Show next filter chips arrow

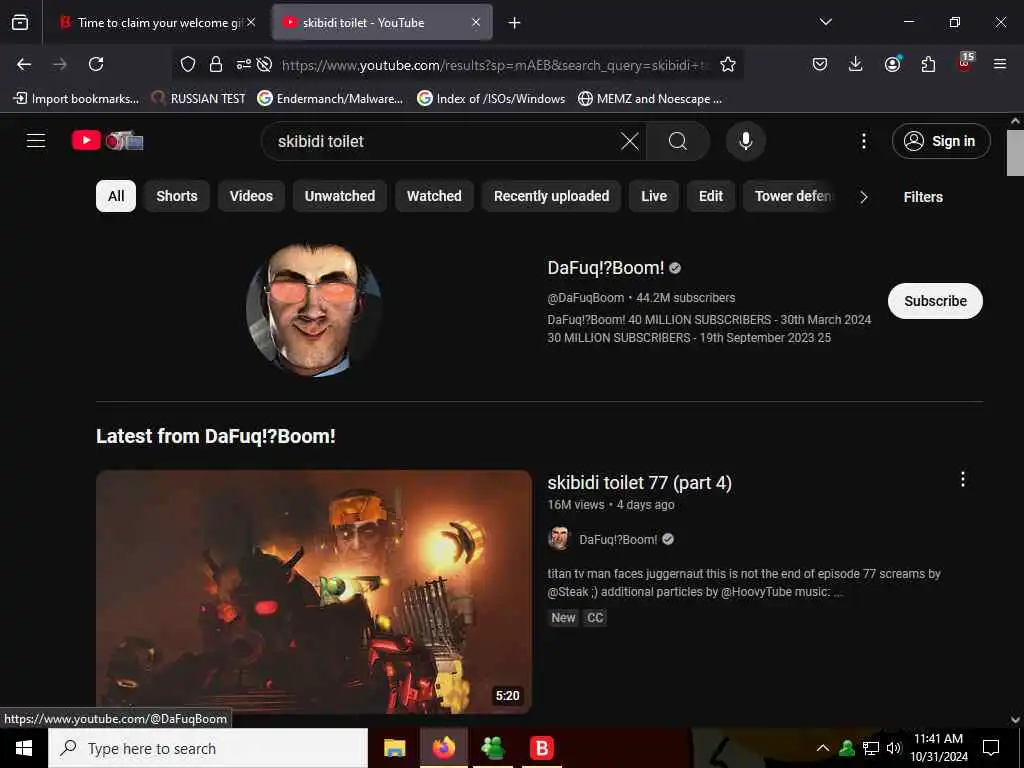[863, 197]
